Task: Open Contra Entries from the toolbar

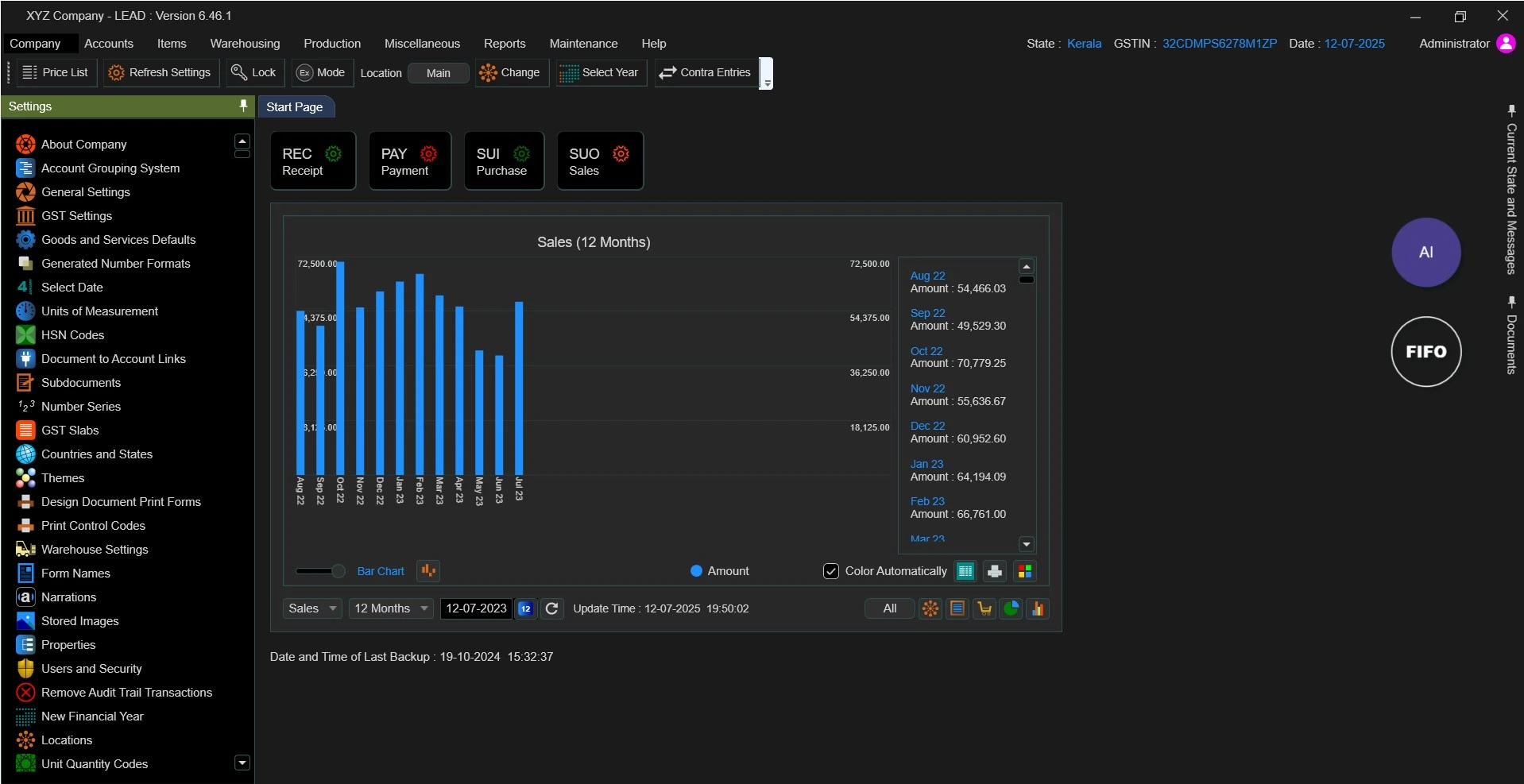Action: pos(706,72)
